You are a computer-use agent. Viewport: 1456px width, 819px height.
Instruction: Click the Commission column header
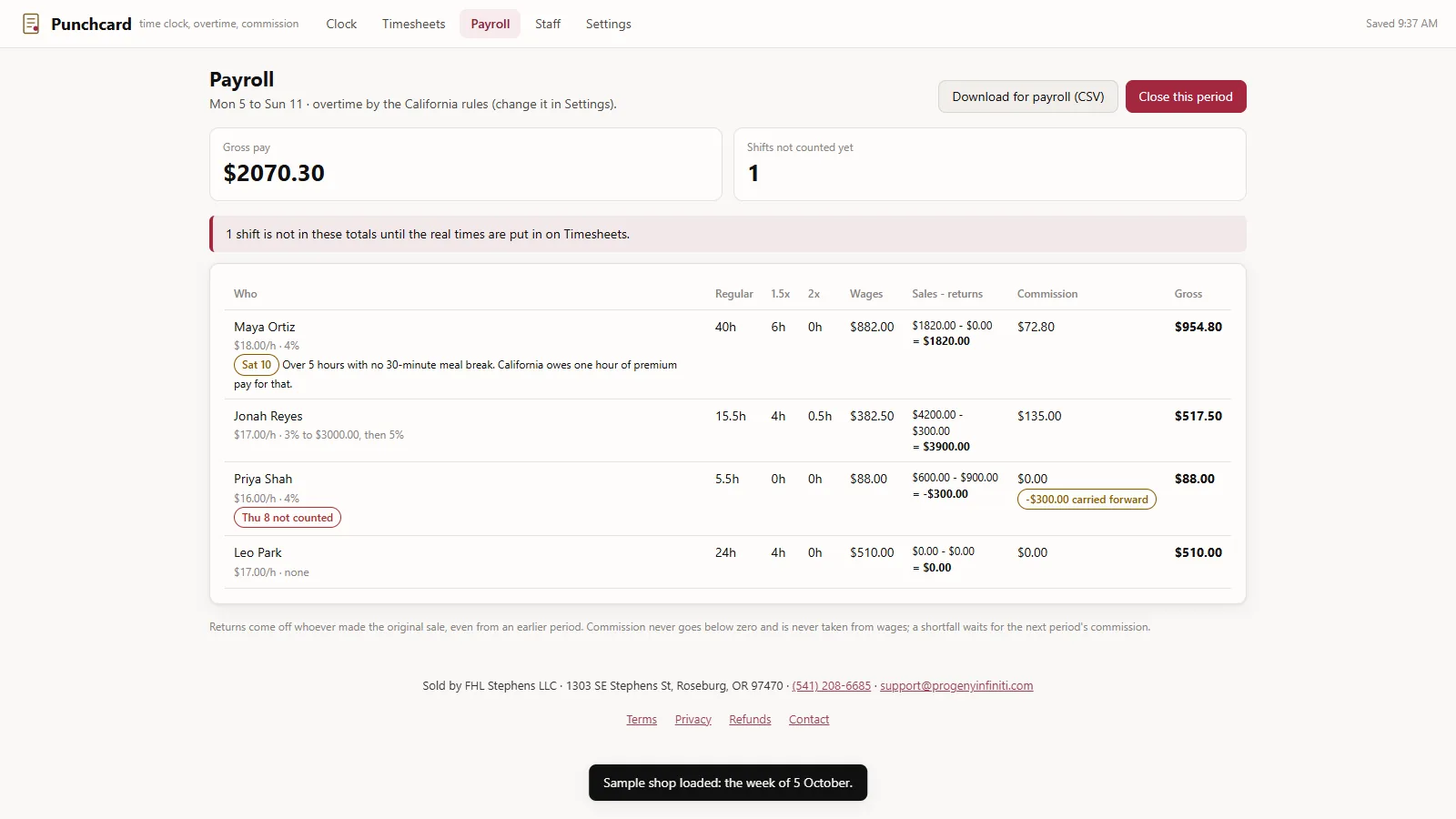(1047, 294)
